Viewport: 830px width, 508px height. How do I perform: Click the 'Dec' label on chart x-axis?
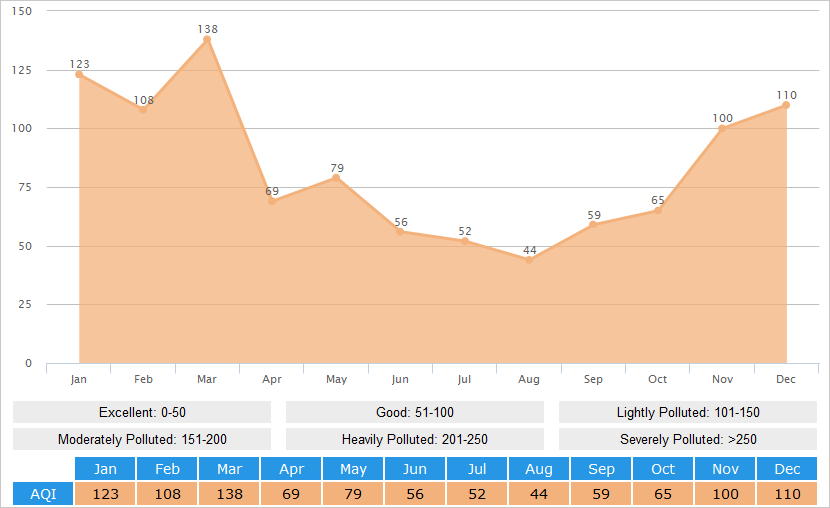[786, 379]
